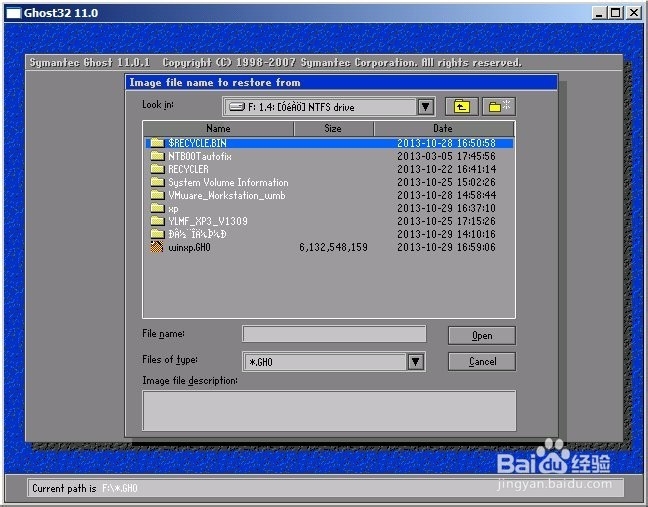
Task: Click the date 2013-10-22 16:41:14
Action: coord(446,169)
